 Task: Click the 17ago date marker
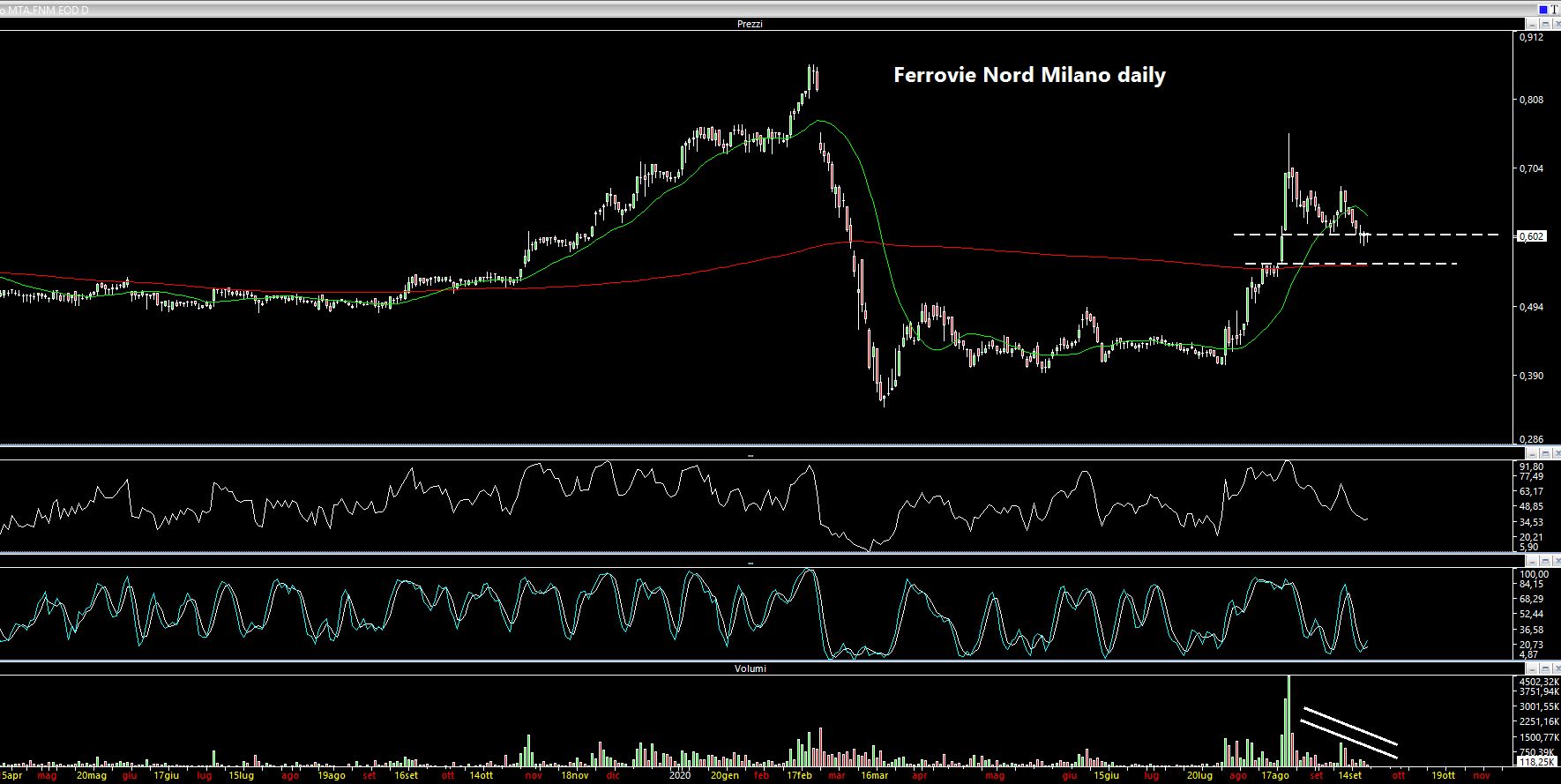click(x=1274, y=776)
